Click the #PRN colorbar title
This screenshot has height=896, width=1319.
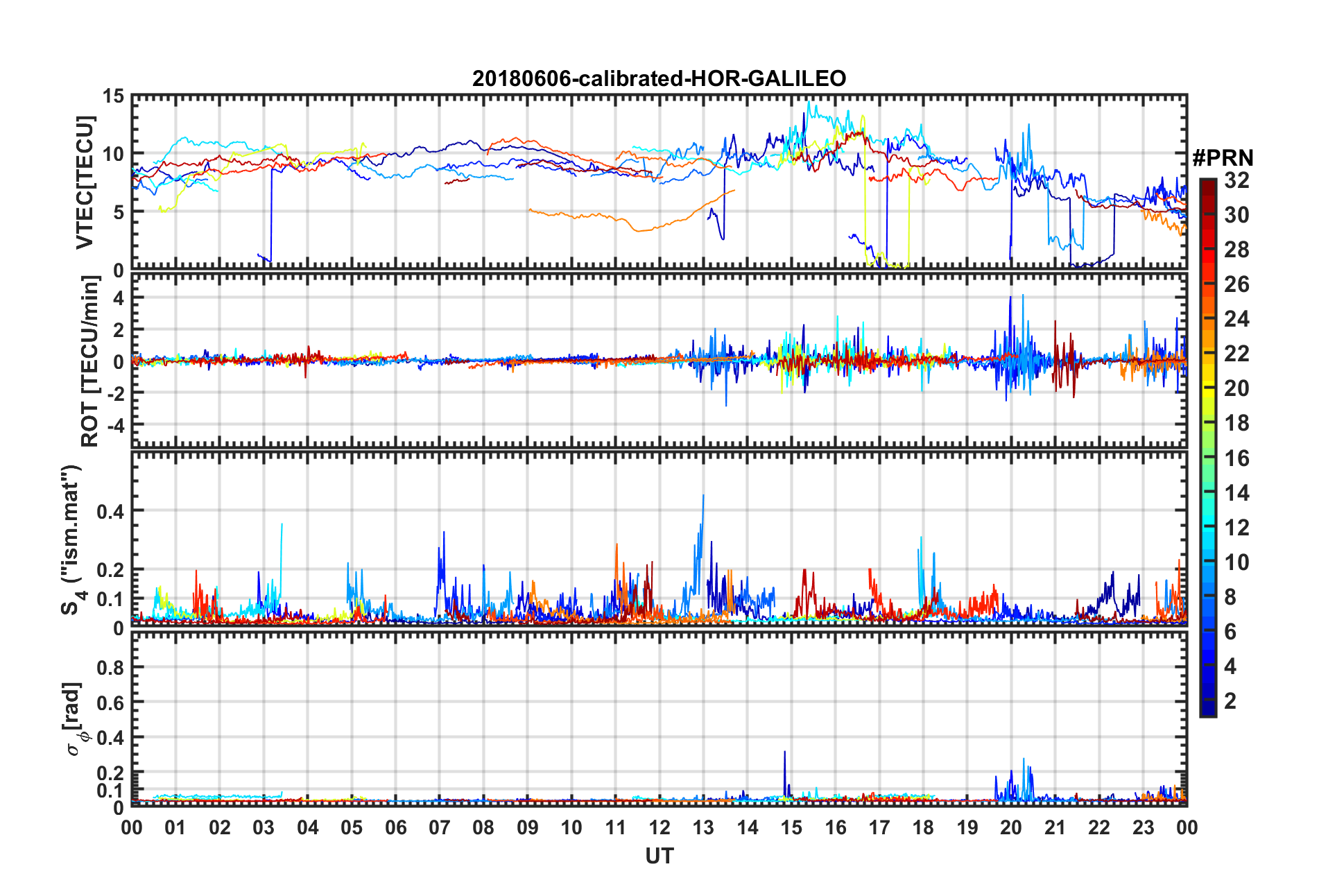coord(1223,158)
